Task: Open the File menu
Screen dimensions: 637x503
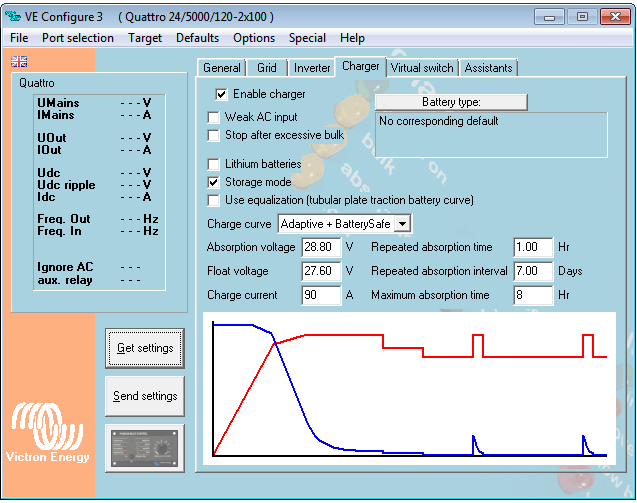Action: 19,38
